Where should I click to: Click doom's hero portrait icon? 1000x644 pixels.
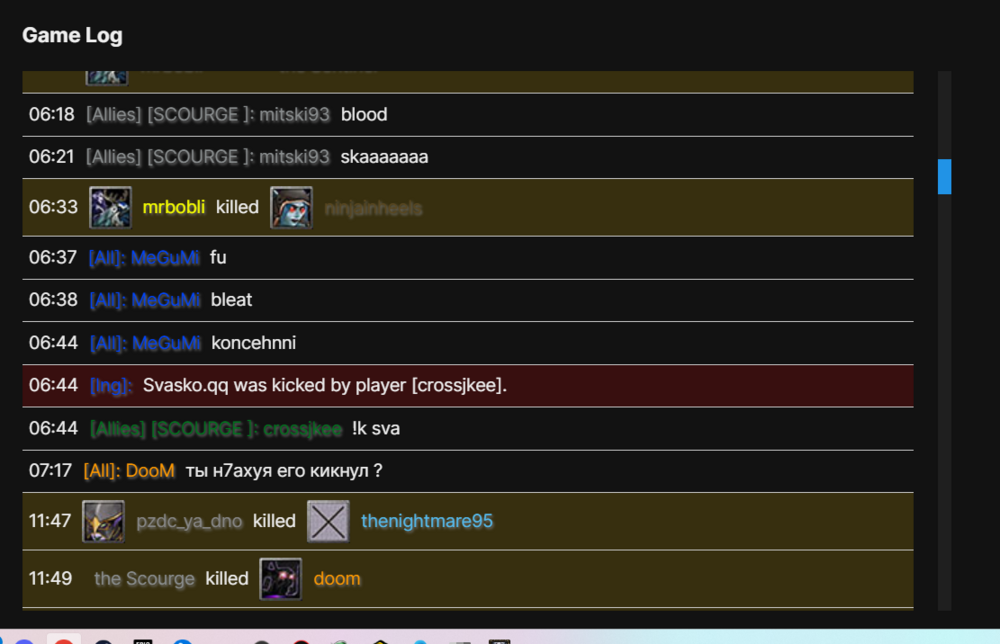[x=281, y=579]
